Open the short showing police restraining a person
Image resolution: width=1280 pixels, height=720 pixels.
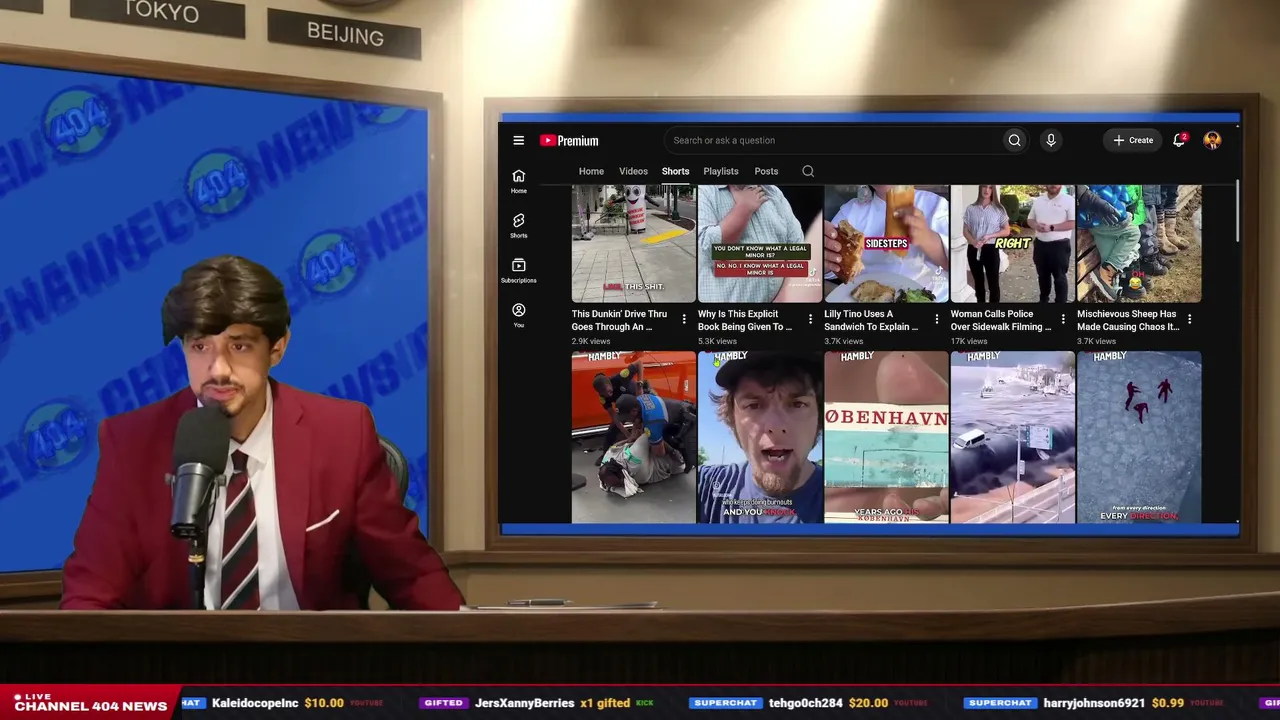(x=633, y=437)
